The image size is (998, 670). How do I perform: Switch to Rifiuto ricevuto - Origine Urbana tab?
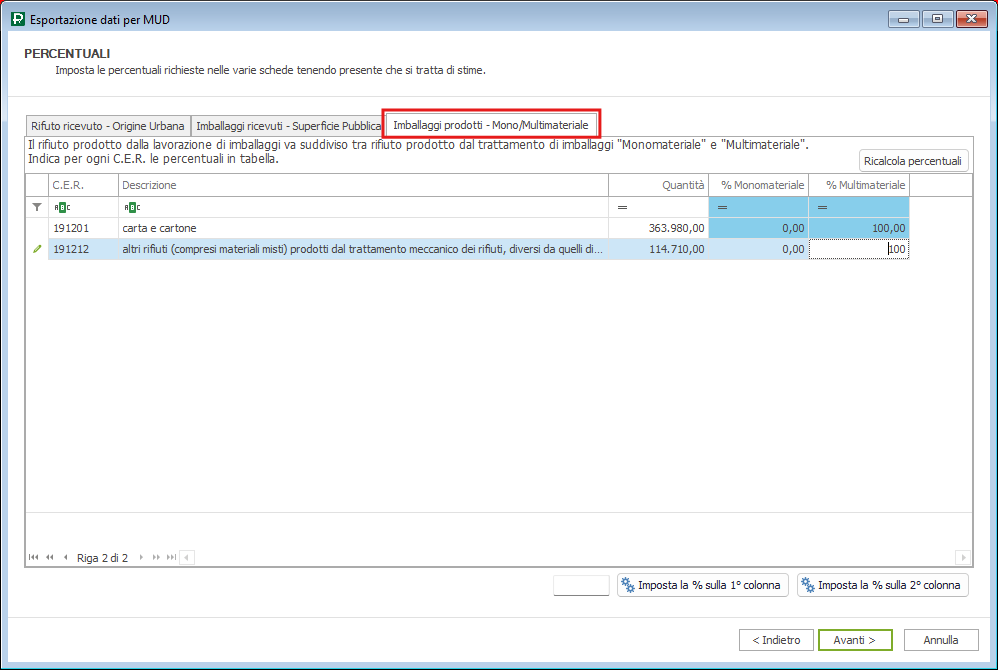point(108,126)
